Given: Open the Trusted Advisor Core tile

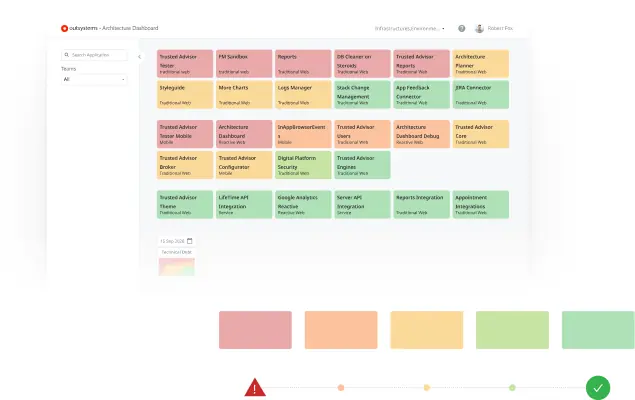Looking at the screenshot, I should click(481, 134).
